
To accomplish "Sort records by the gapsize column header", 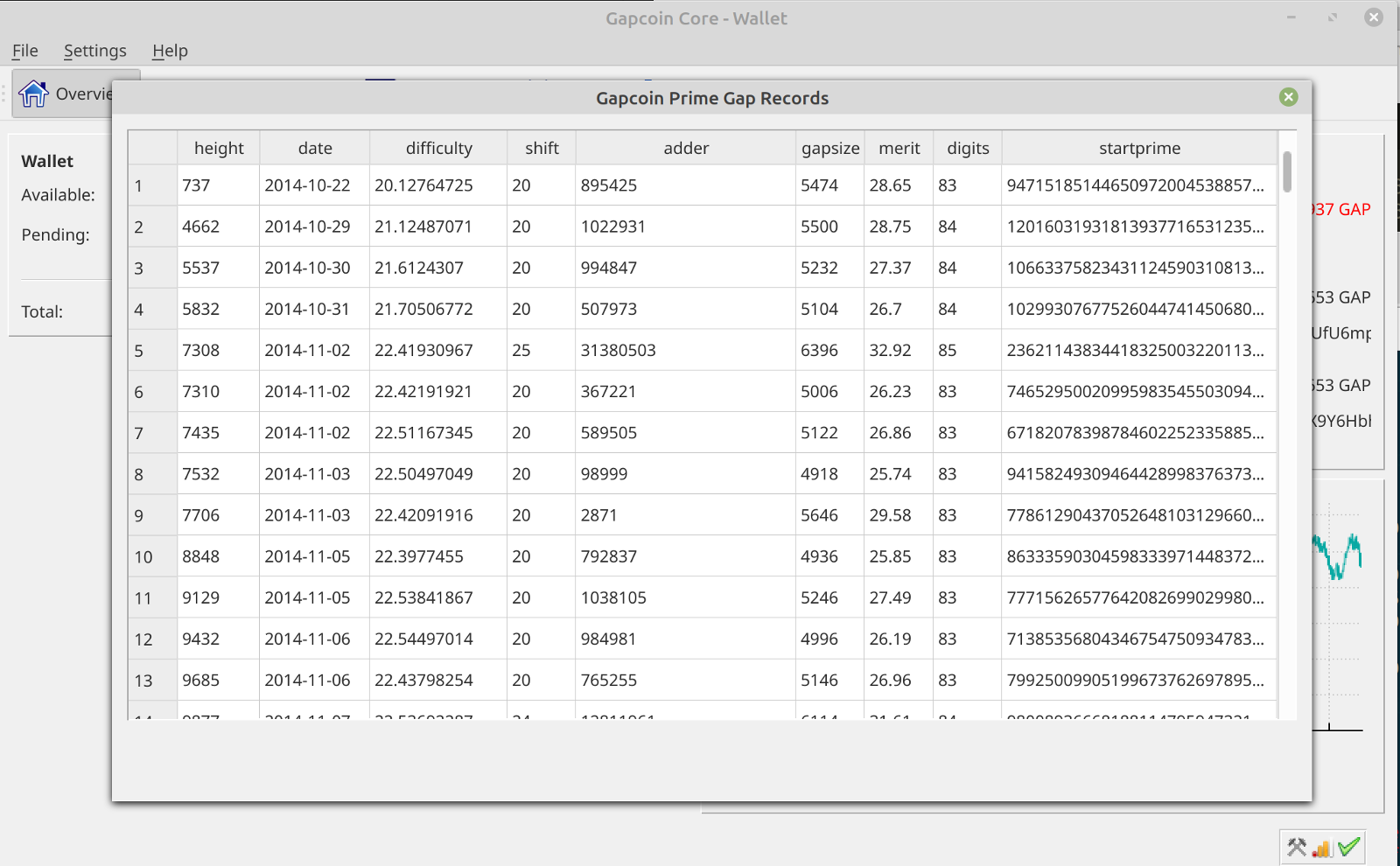I will click(x=830, y=148).
